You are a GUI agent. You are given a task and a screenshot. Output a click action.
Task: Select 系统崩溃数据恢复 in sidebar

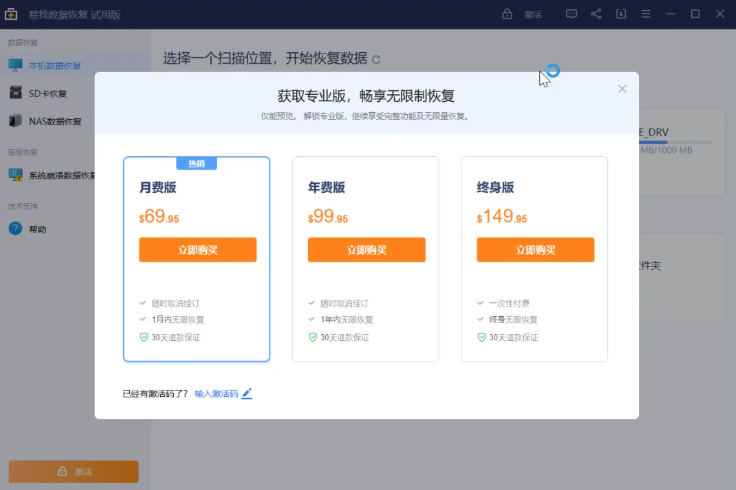62,175
